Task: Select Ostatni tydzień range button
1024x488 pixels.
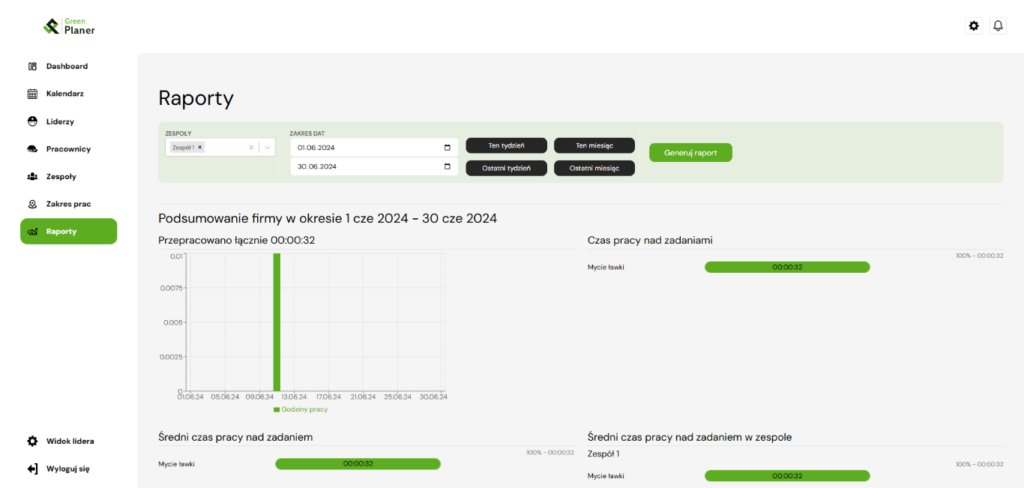Action: pos(506,168)
